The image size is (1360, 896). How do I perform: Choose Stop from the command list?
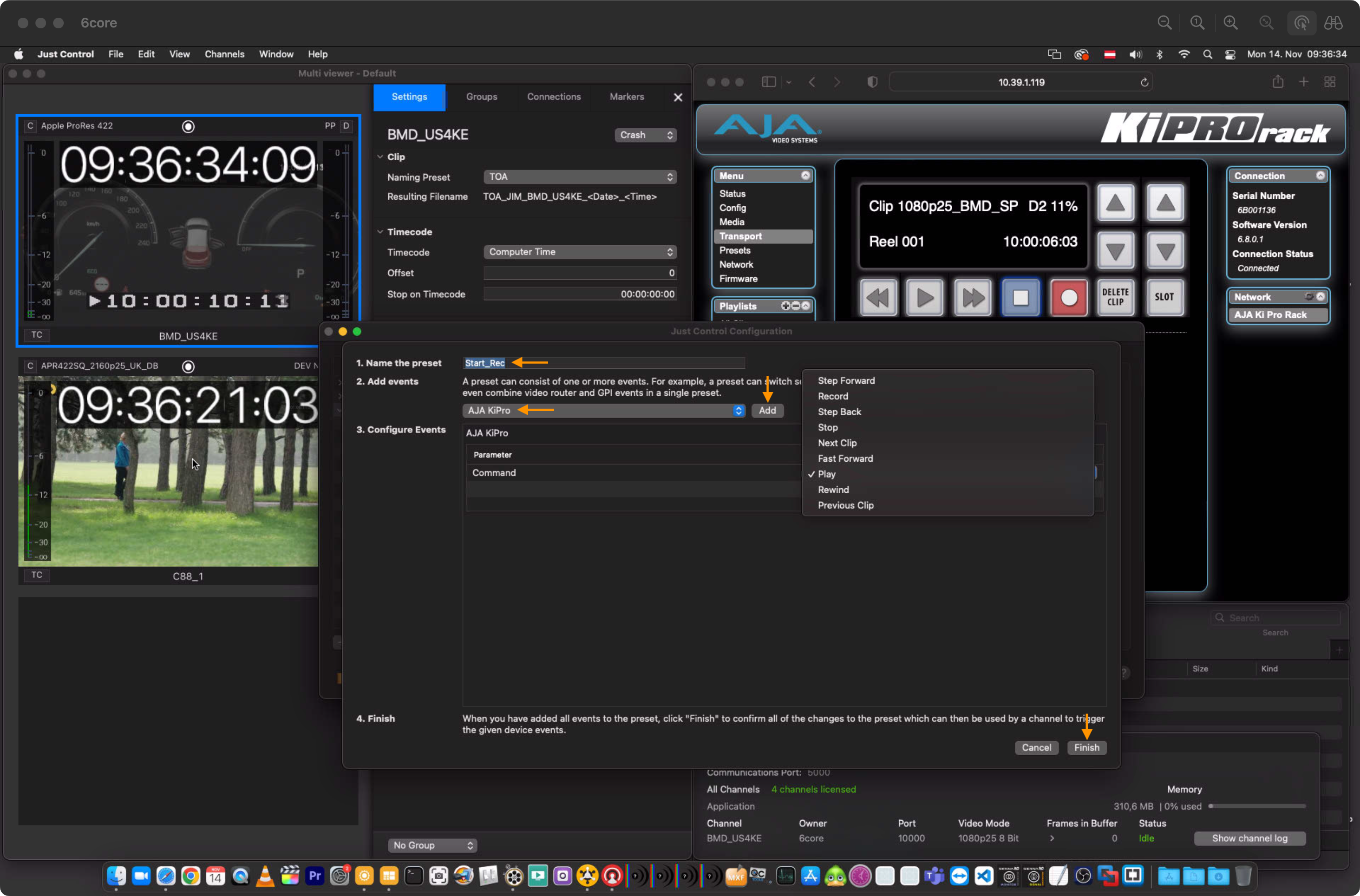[x=947, y=428]
